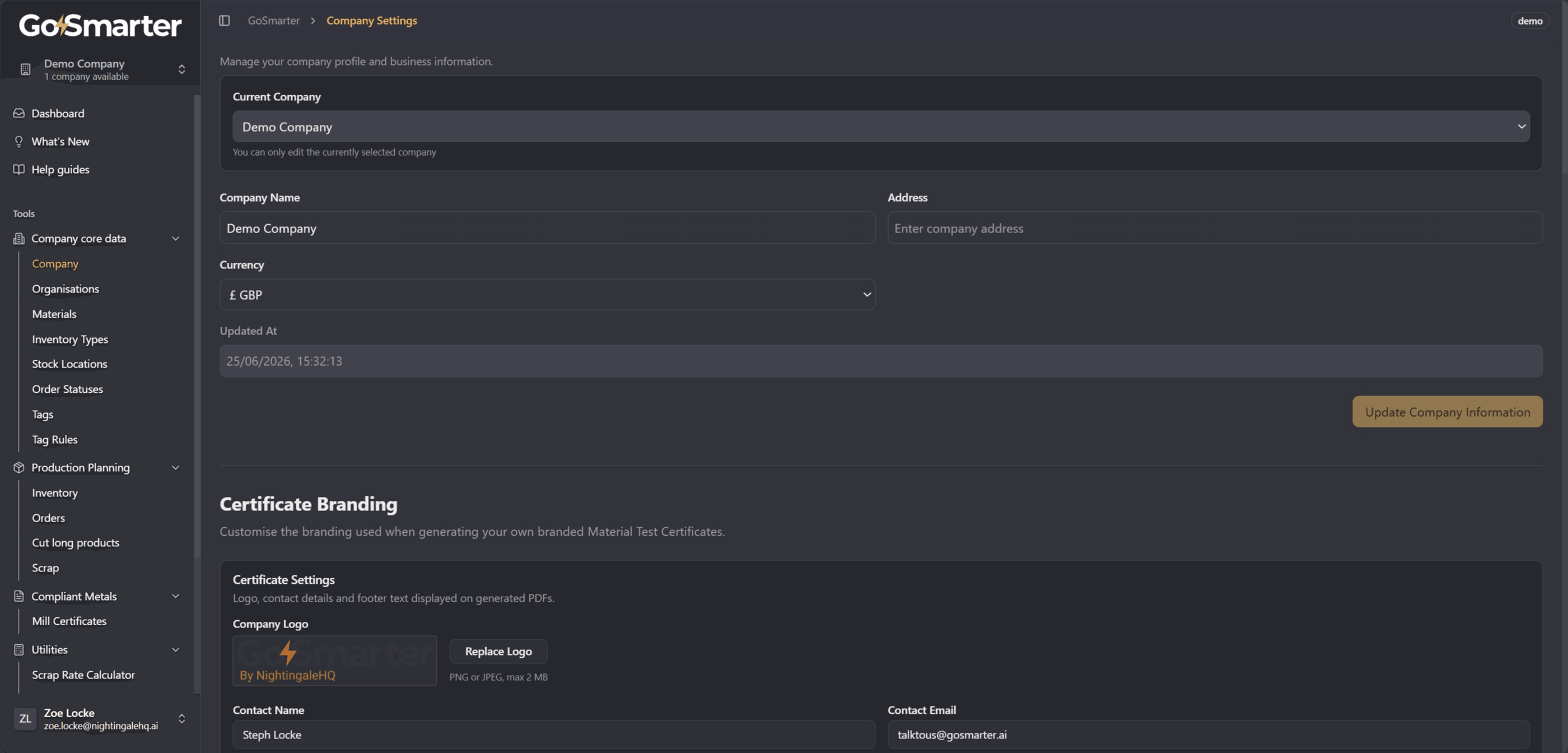Collapse the Compliant Metals section

coord(175,596)
